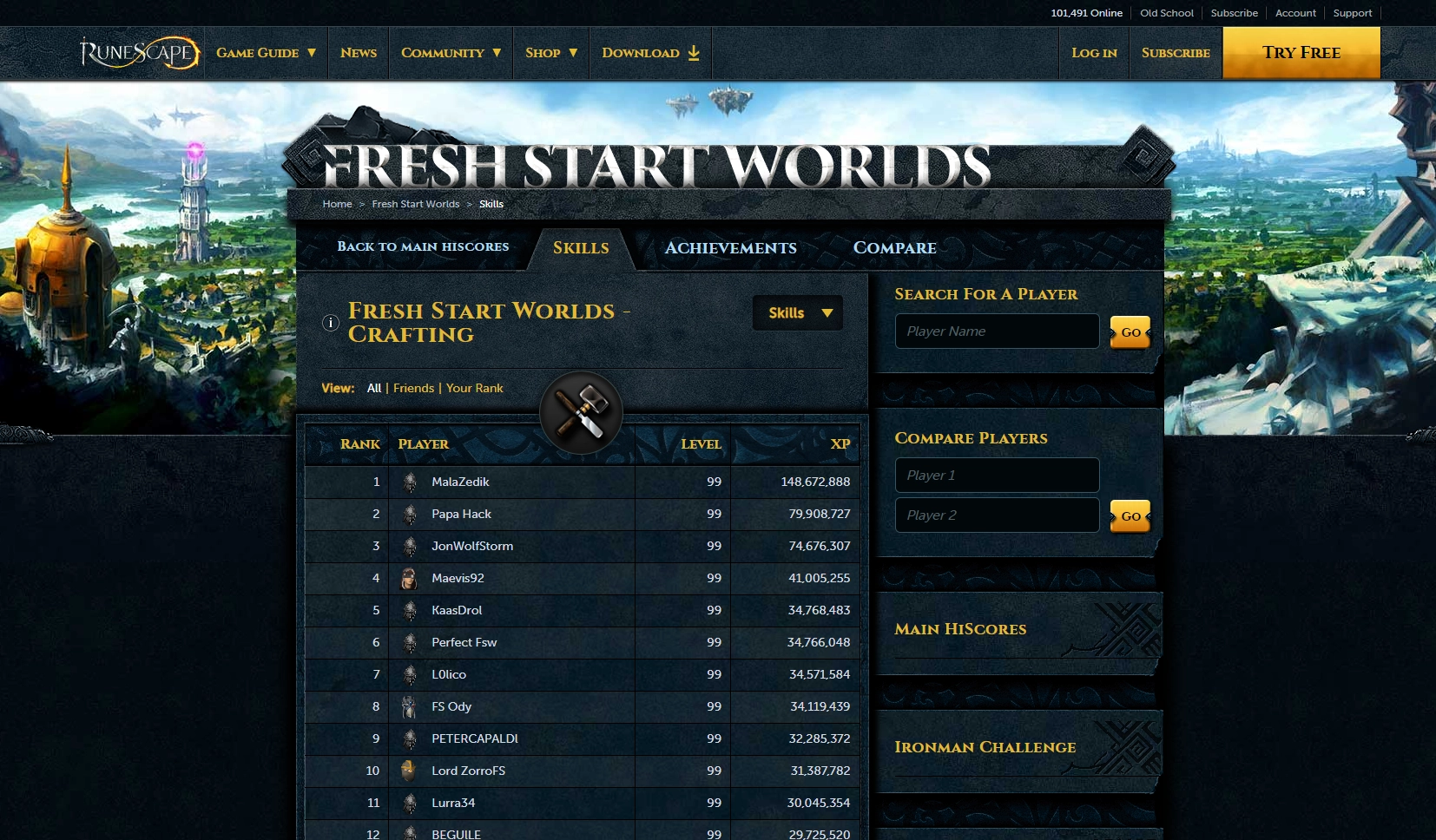Select the Friends view filter
The image size is (1436, 840).
pyautogui.click(x=413, y=388)
